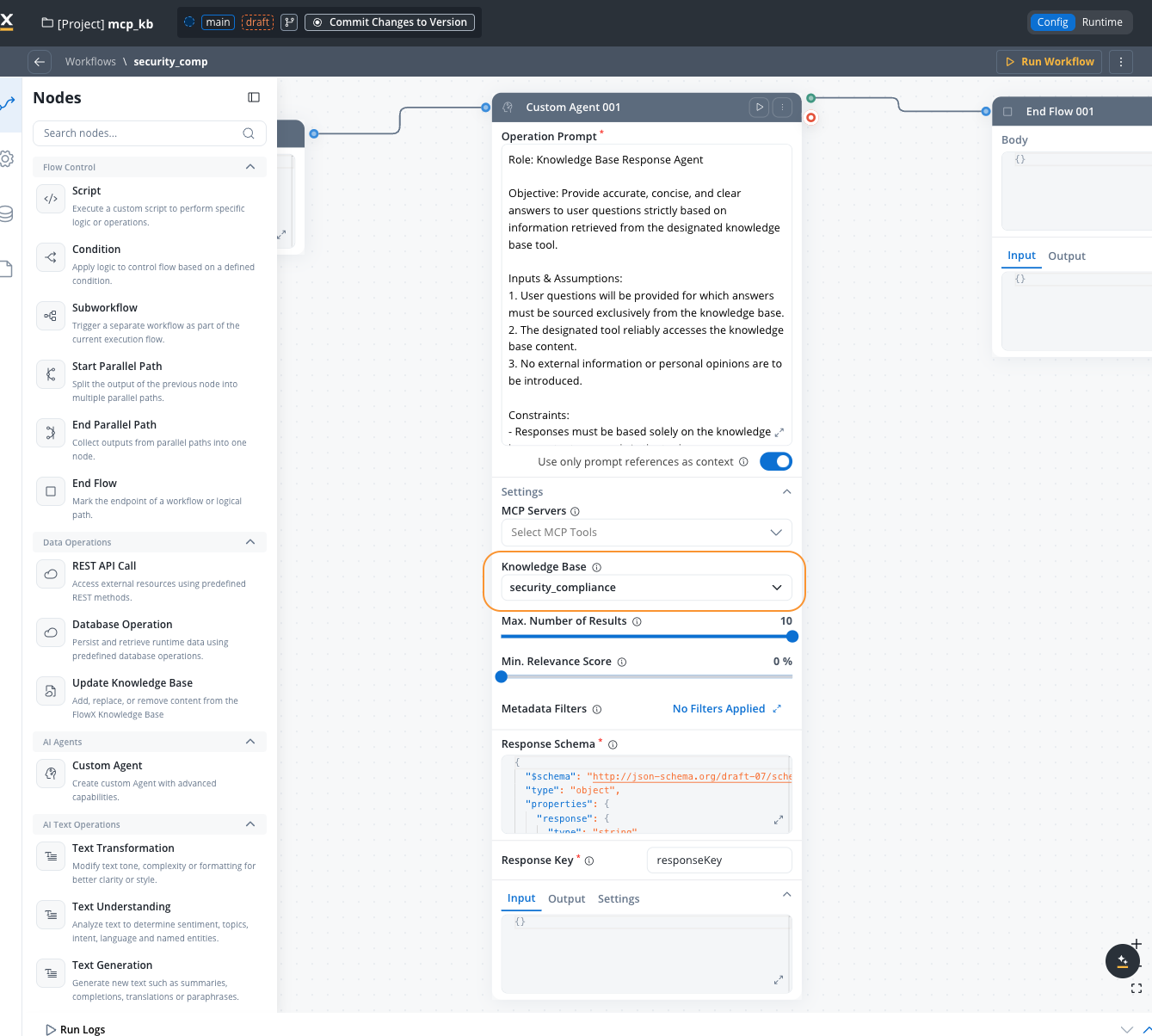1152x1036 pixels.
Task: Run Custom Agent 001 with play icon
Action: tap(759, 108)
